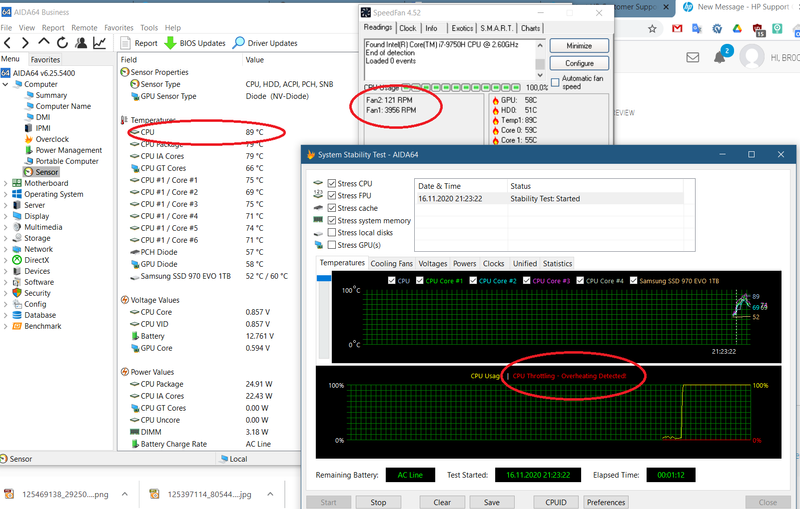Click the Stop button in Stability Test

point(378,502)
